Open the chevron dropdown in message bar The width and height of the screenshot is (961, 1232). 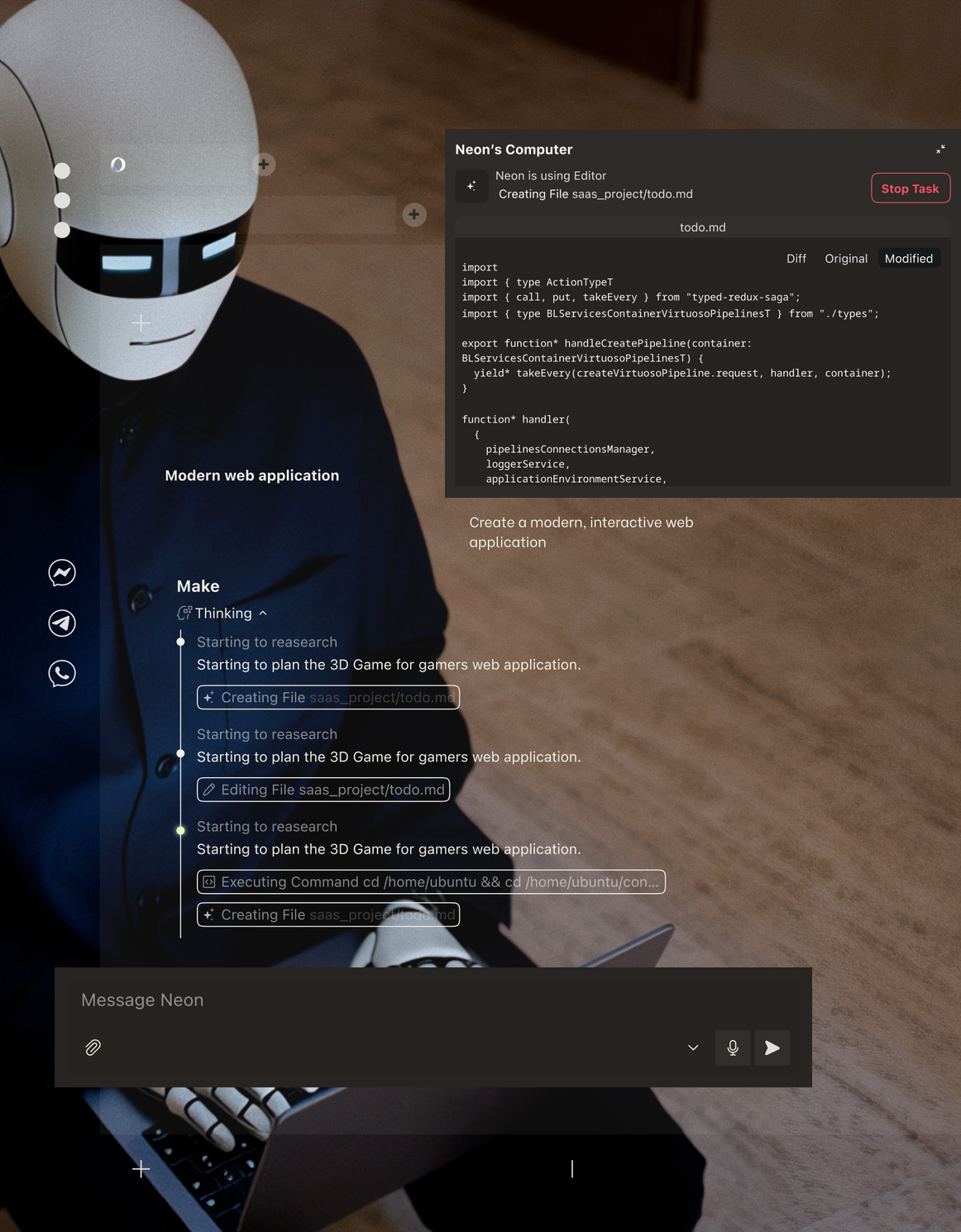pos(693,1048)
